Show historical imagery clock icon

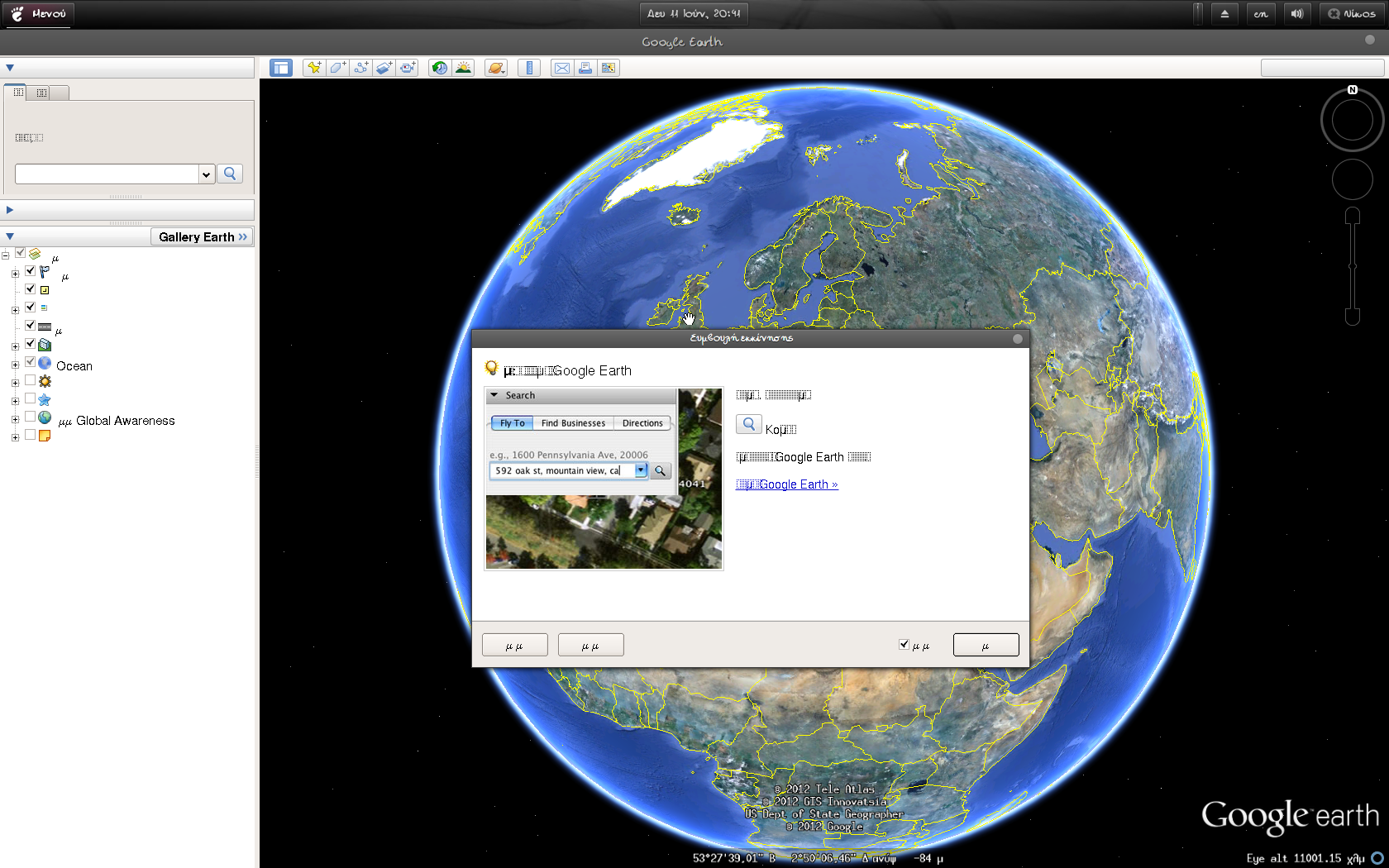point(440,68)
